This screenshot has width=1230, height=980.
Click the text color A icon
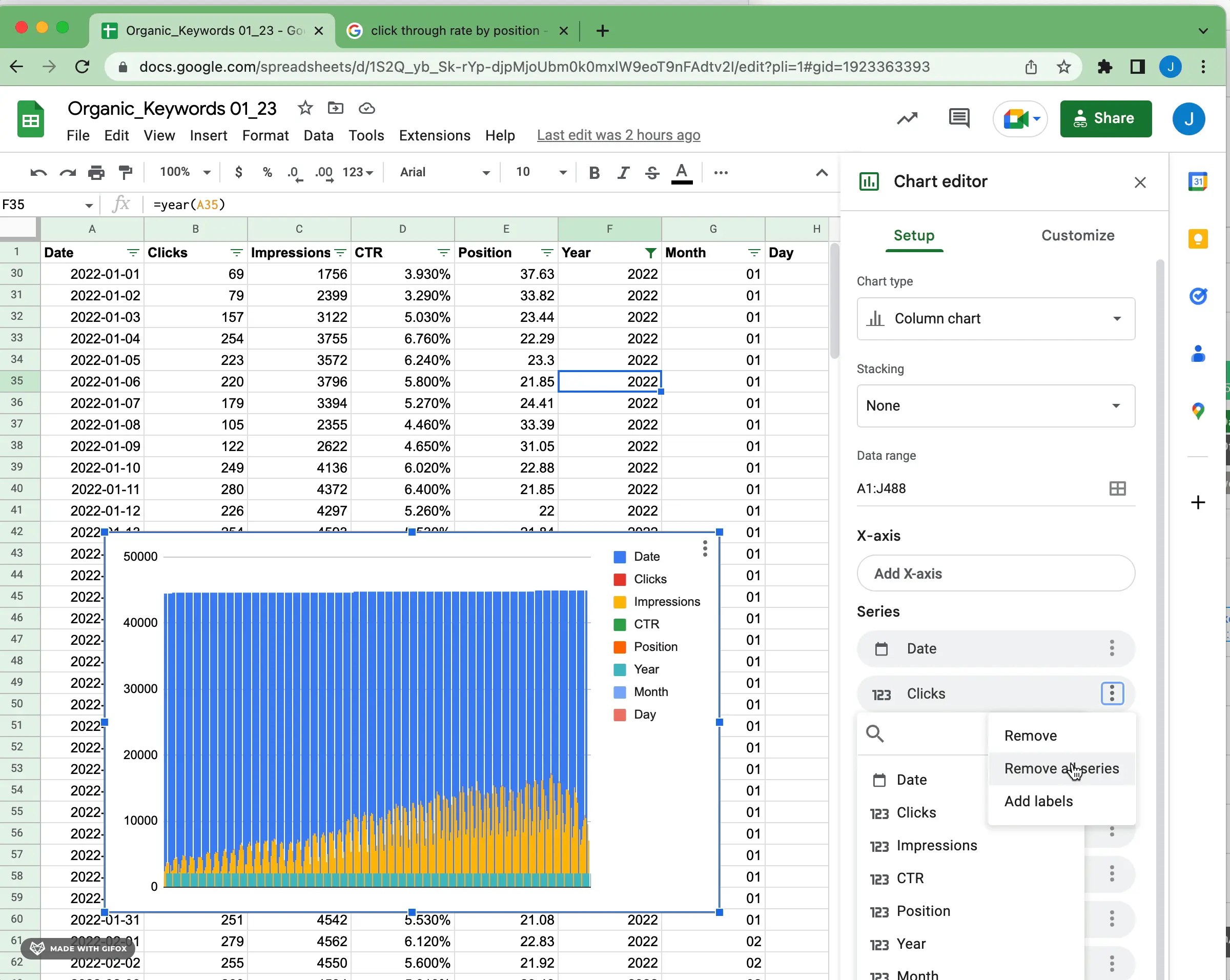click(x=681, y=172)
